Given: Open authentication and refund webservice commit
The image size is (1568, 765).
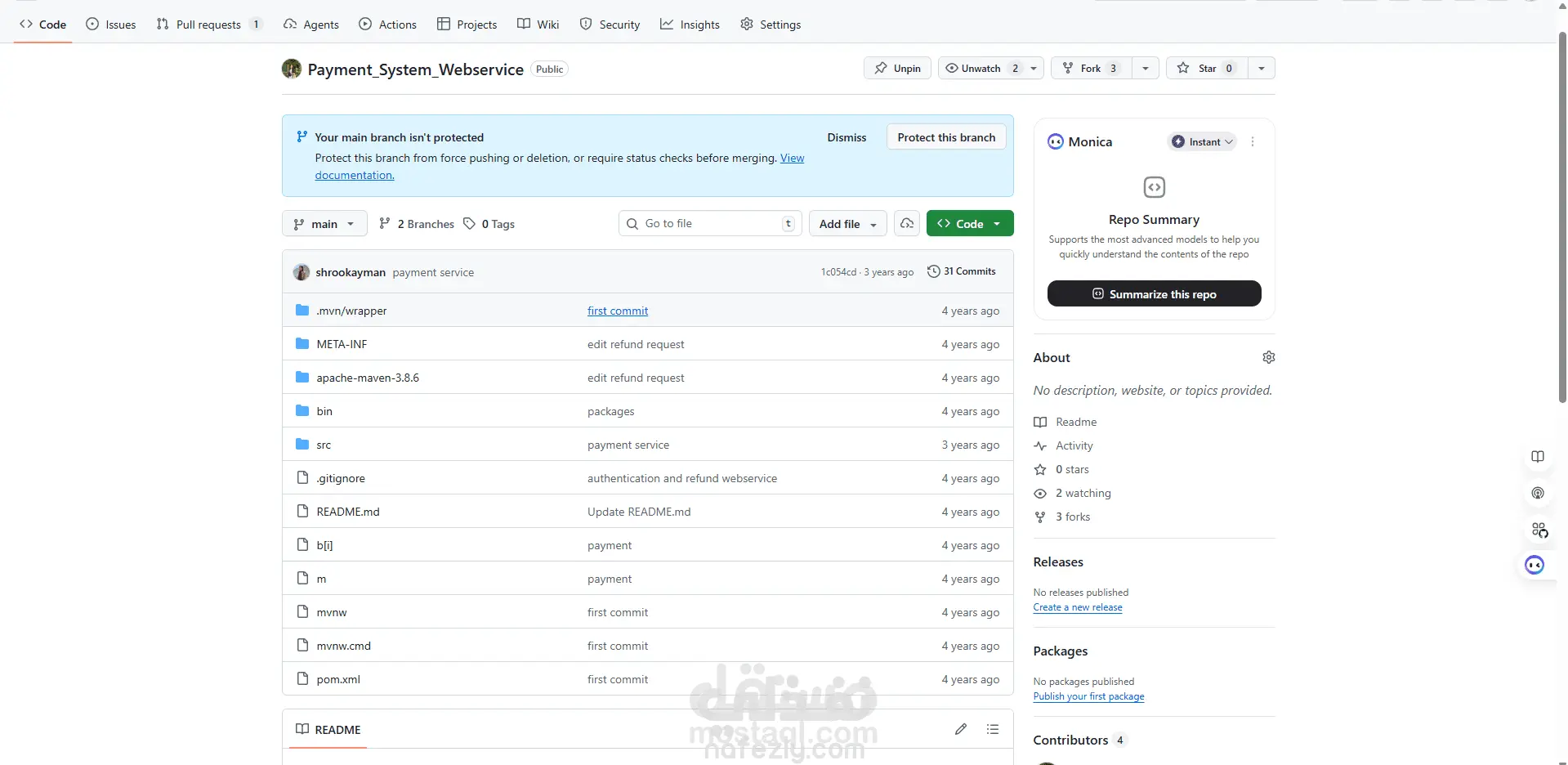Looking at the screenshot, I should (682, 478).
